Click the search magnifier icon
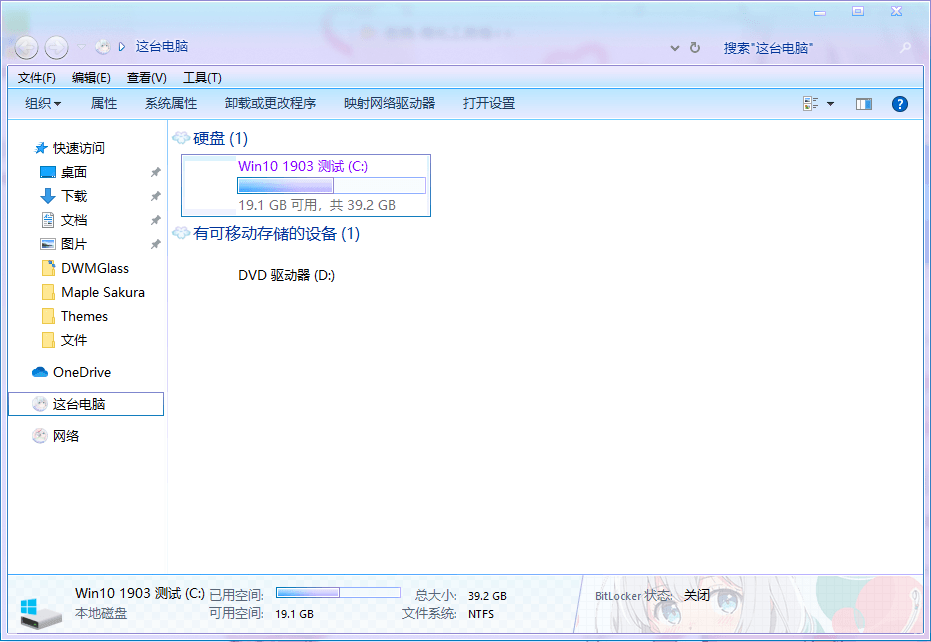The image size is (931, 642). (x=905, y=47)
